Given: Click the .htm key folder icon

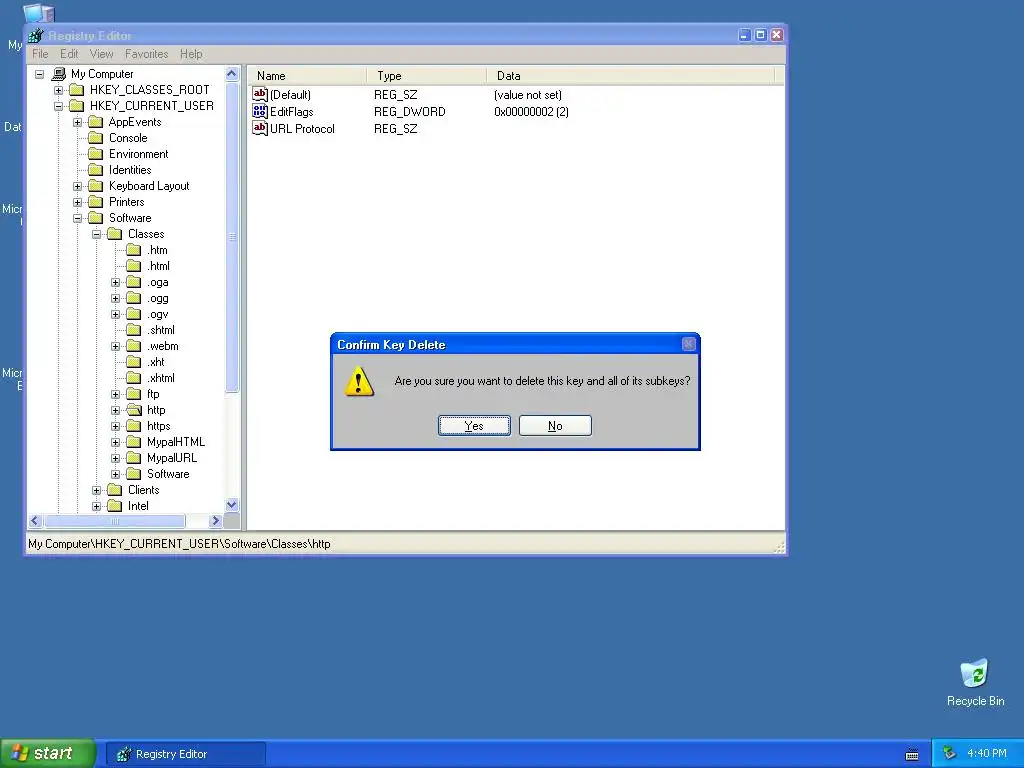Looking at the screenshot, I should [x=133, y=250].
